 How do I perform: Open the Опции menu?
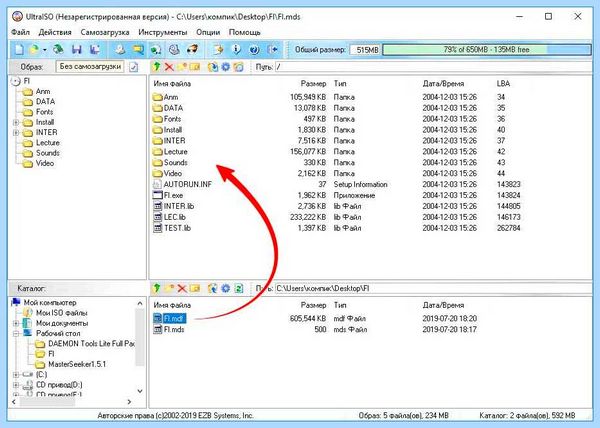tap(208, 33)
